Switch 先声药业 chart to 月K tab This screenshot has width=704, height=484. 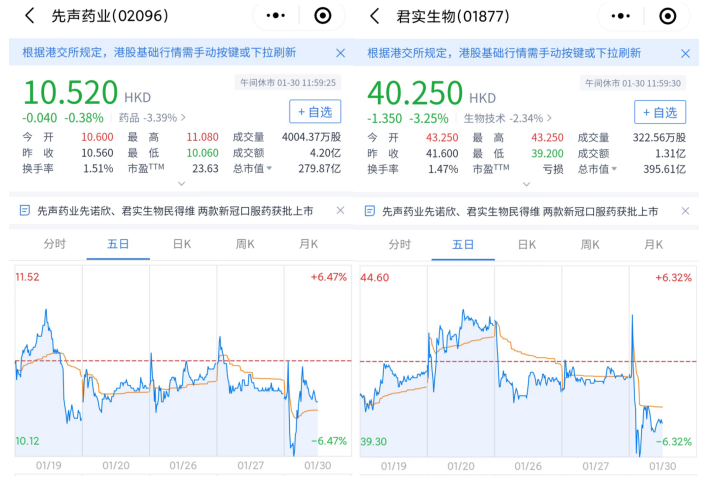pos(309,244)
